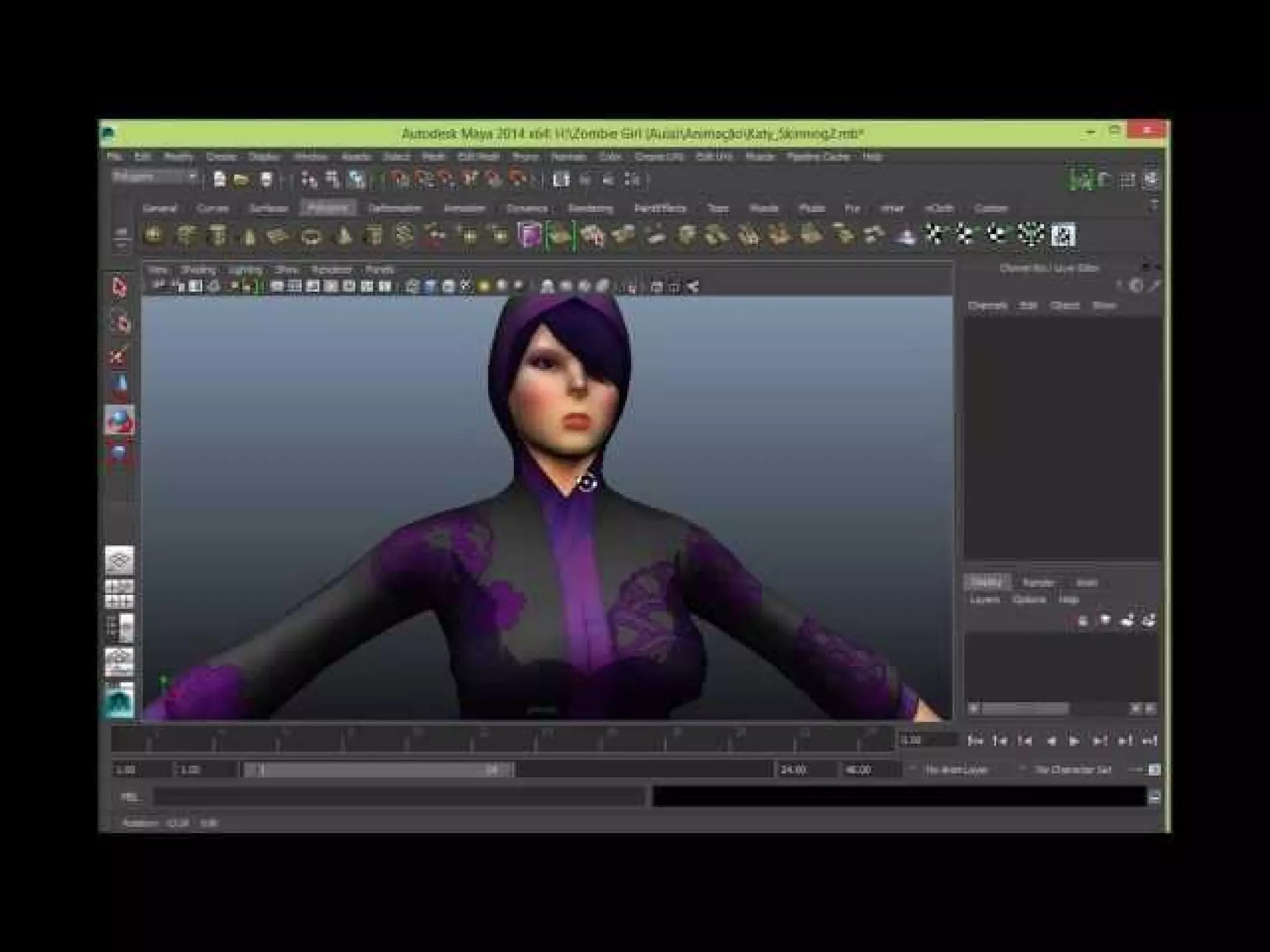Click the viewport Shading menu
Screen dimensions: 1270x952
point(198,270)
